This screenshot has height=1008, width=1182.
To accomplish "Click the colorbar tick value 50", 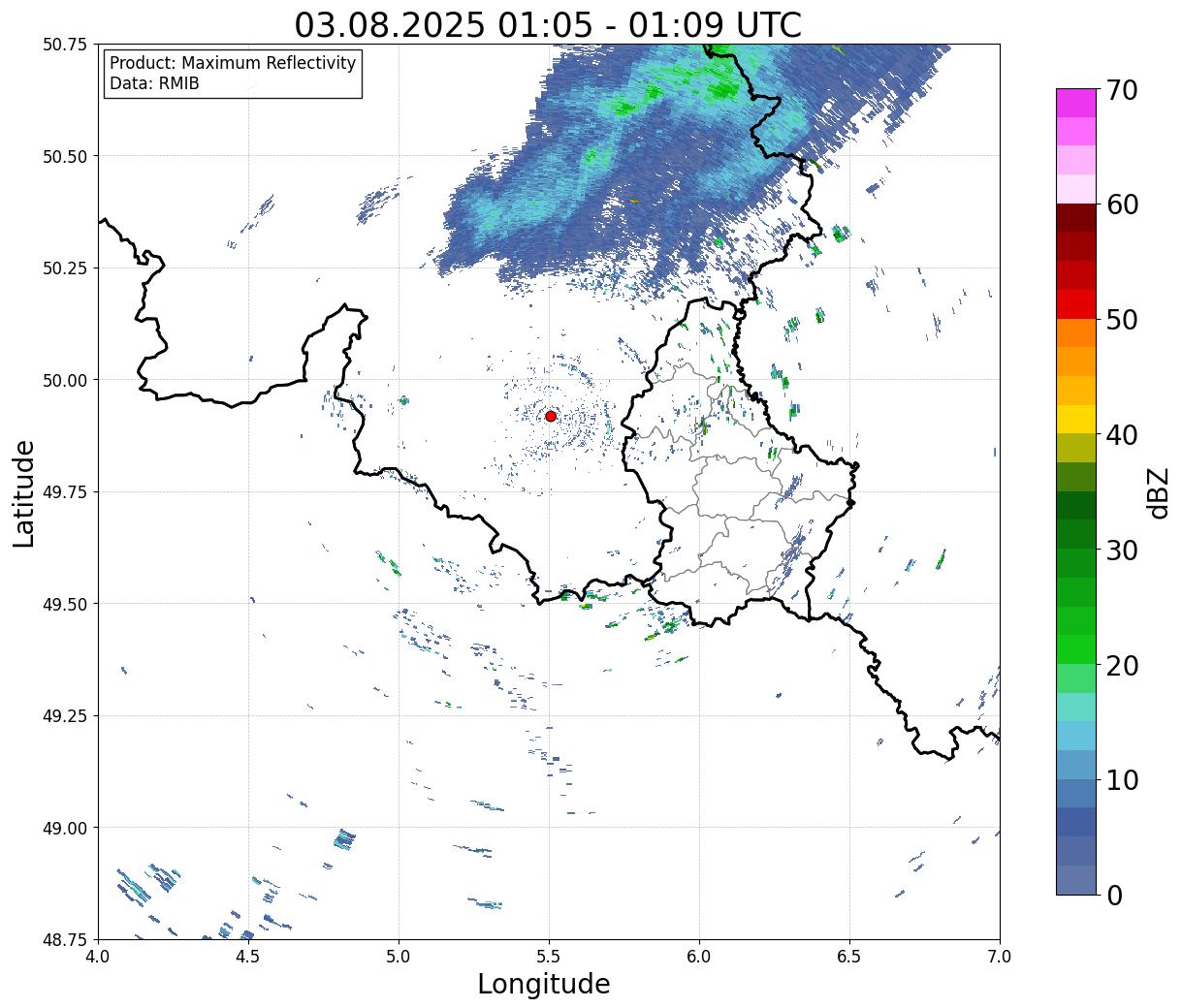I will coord(1121,320).
